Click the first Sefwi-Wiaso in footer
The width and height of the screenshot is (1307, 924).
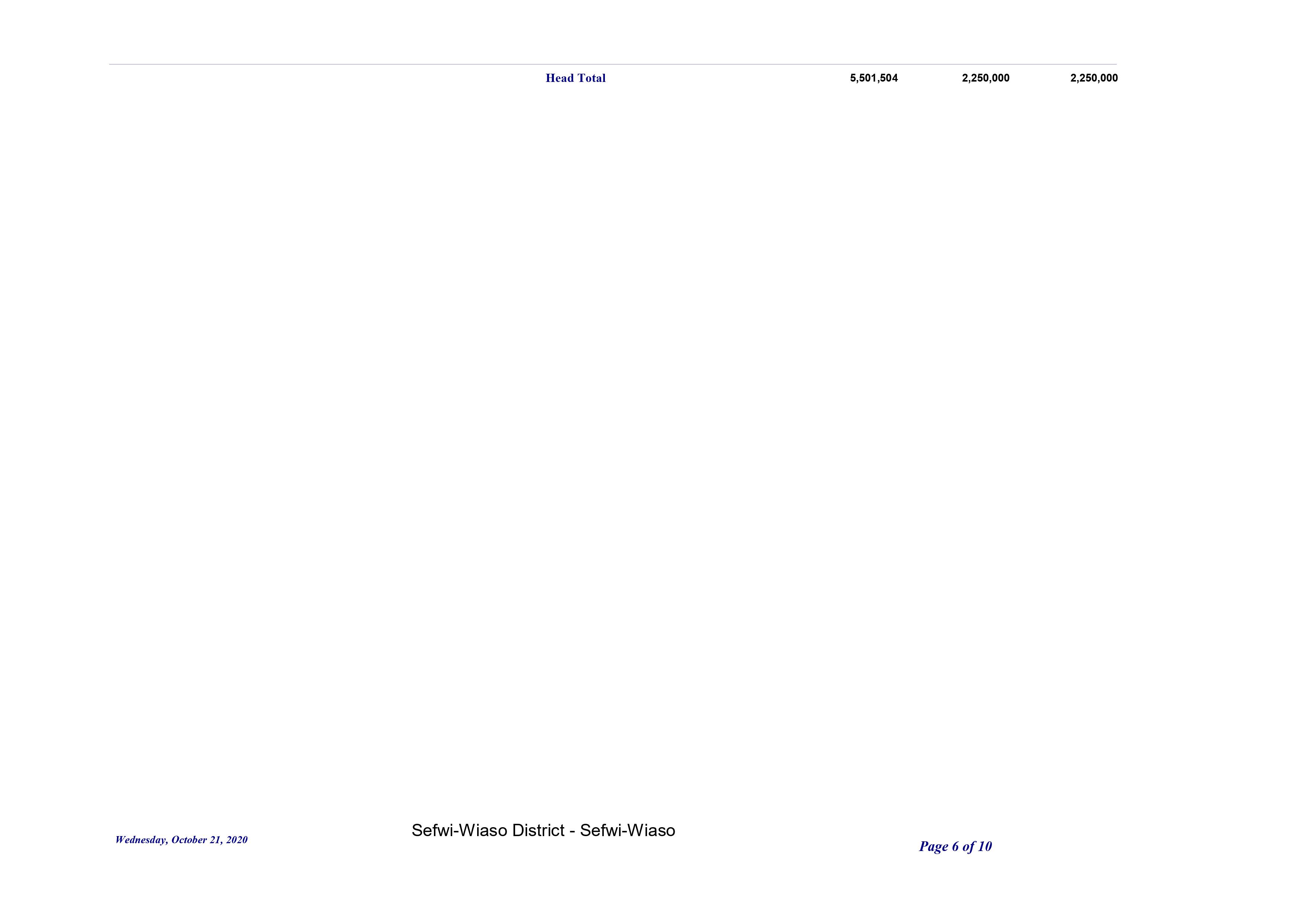(459, 831)
